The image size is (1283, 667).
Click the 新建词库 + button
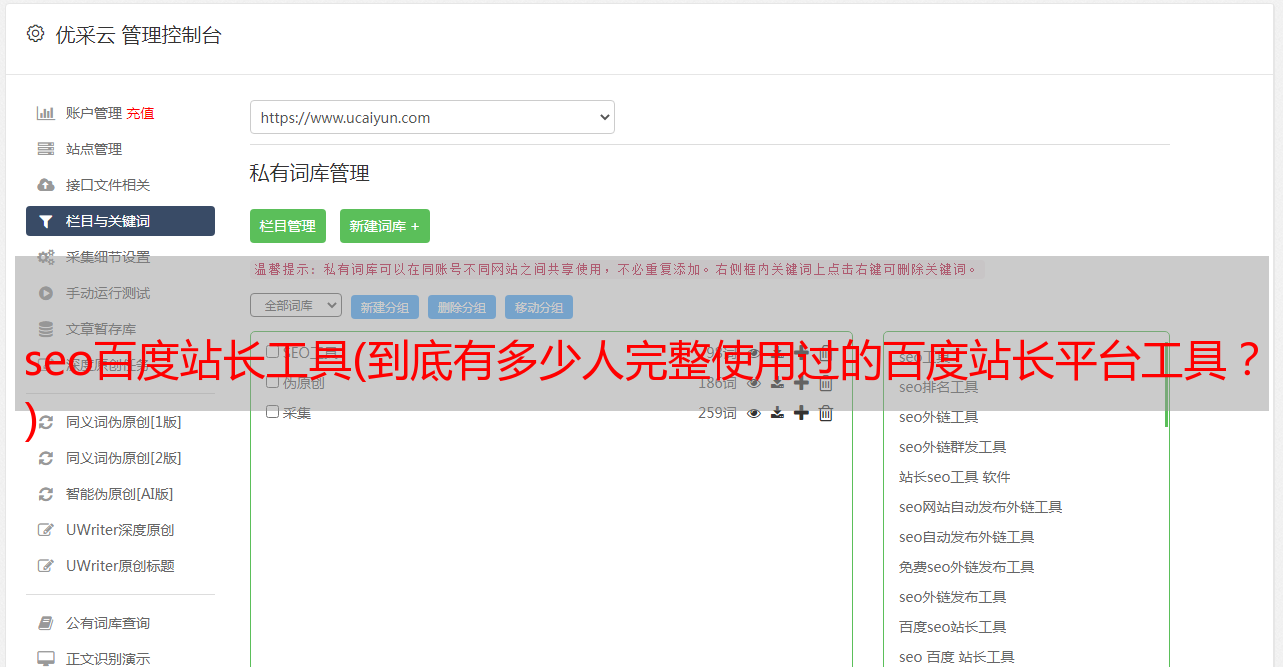point(385,226)
